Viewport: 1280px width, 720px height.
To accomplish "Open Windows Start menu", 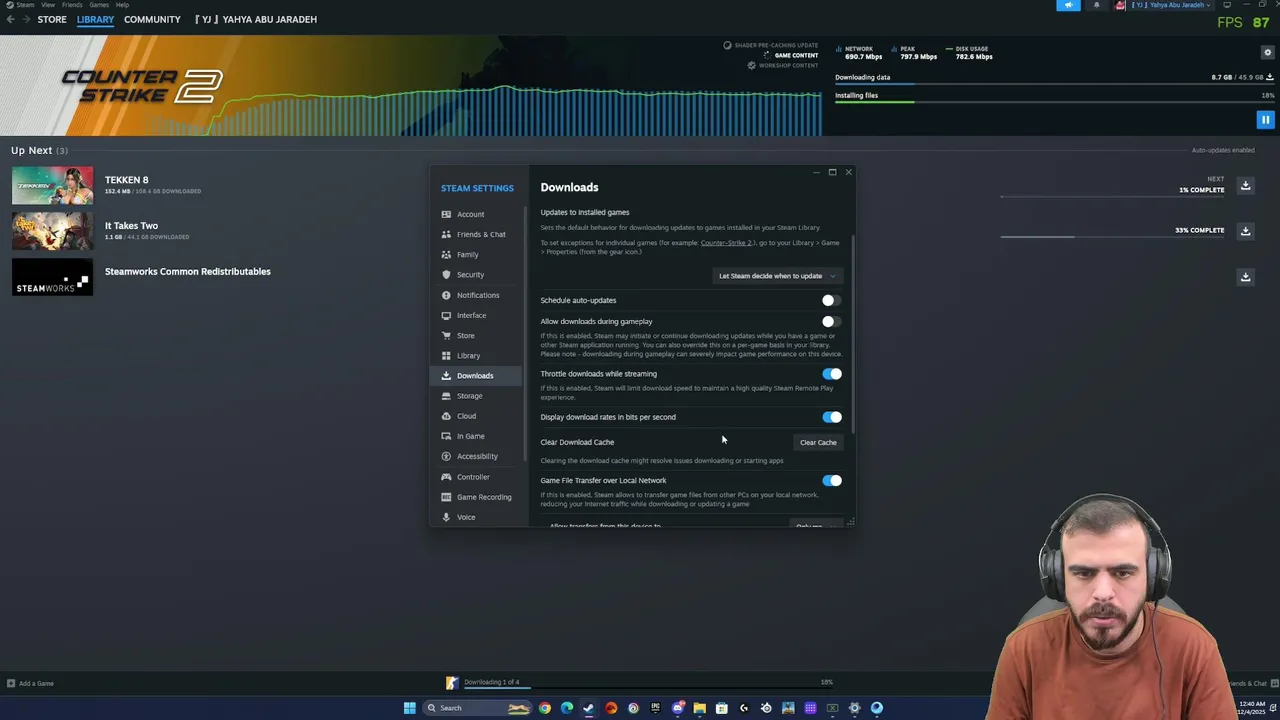I will click(409, 708).
